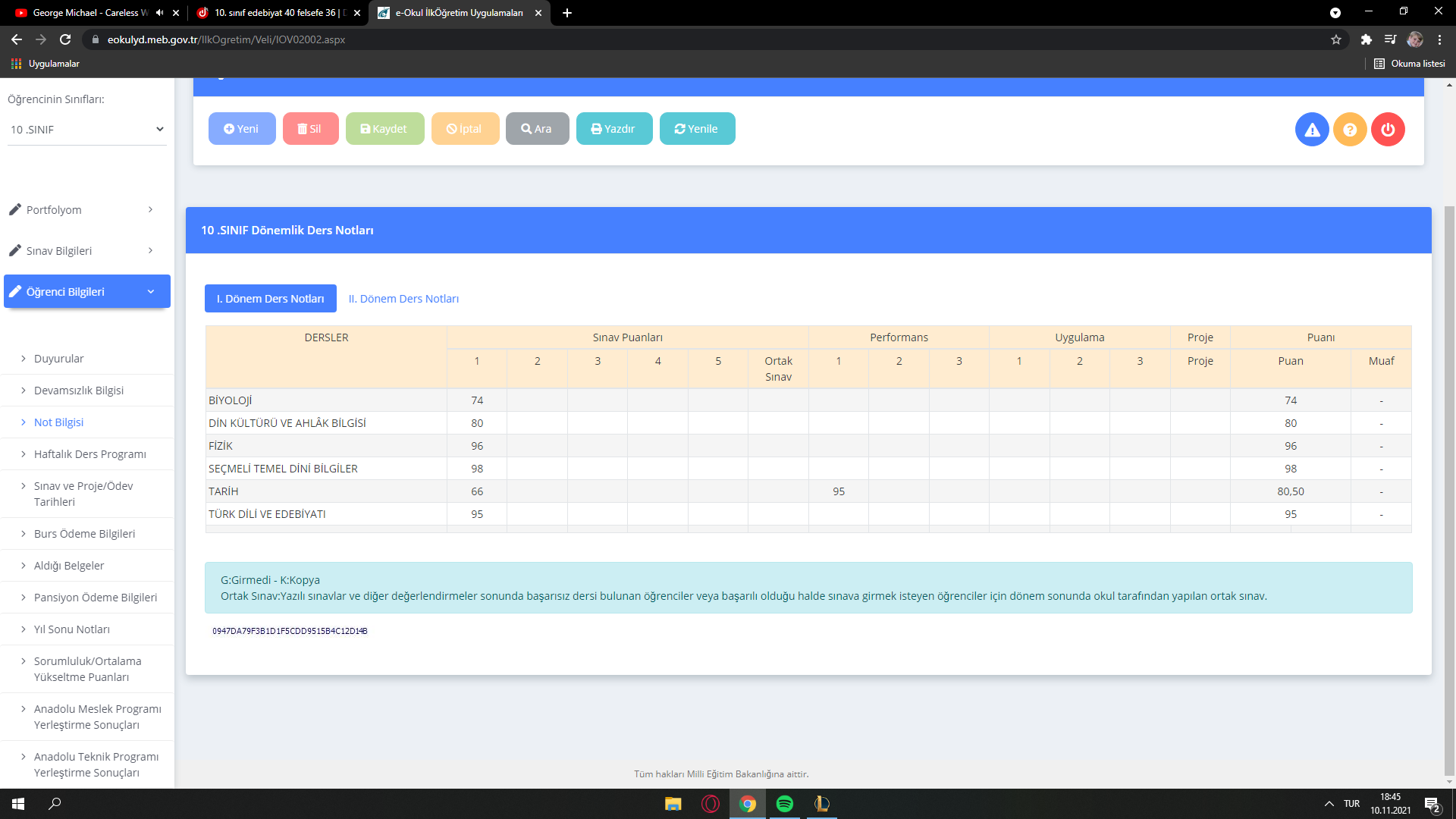Collapse the Öğrenci Bilgileri menu

[87, 291]
